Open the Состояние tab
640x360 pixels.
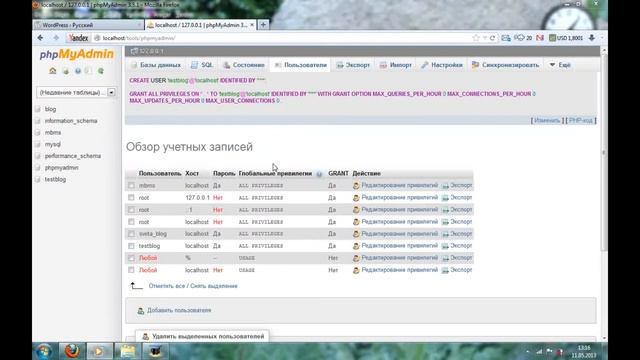click(244, 65)
